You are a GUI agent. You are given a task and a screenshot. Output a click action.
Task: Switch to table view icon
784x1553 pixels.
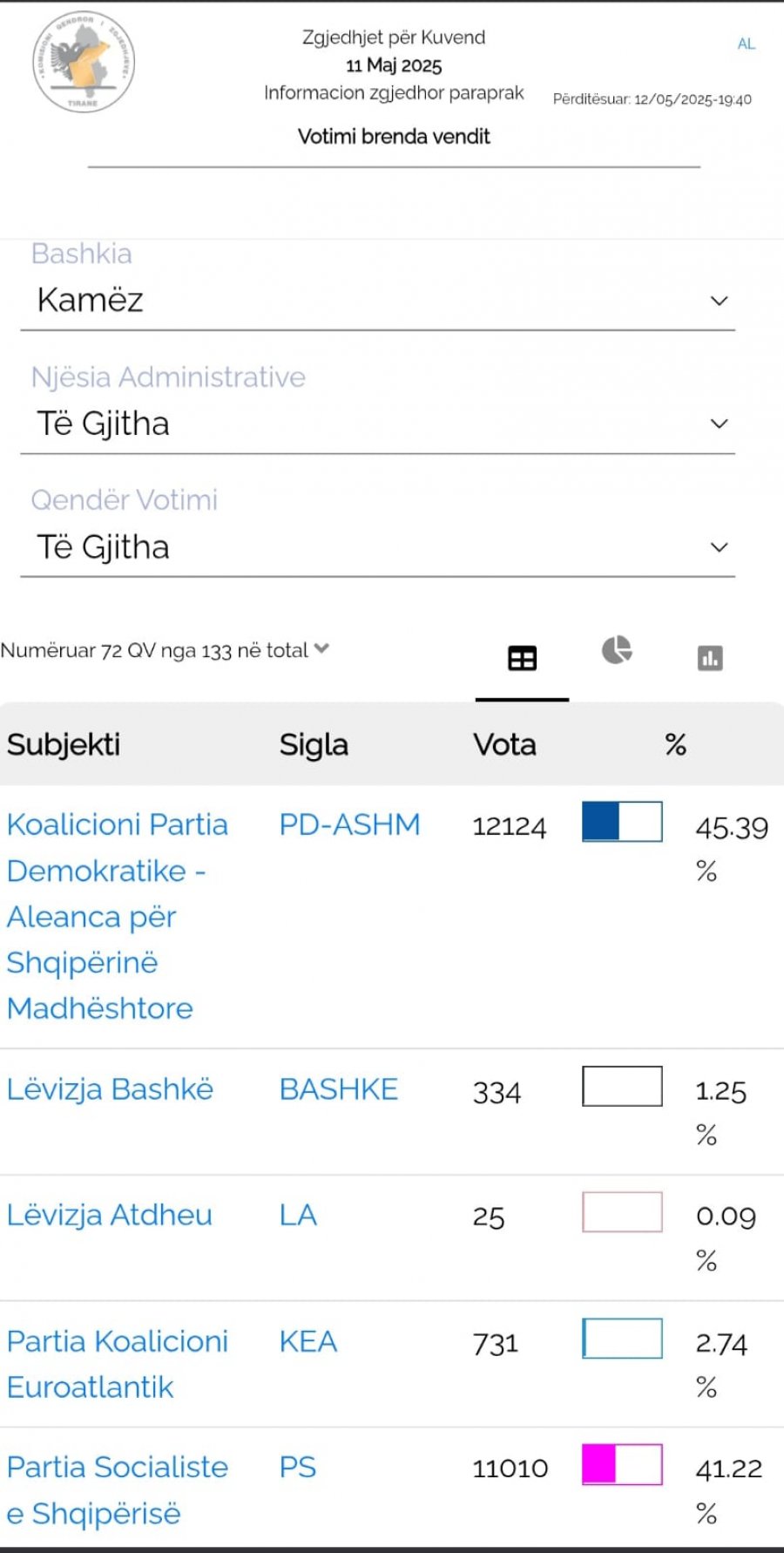coord(522,658)
